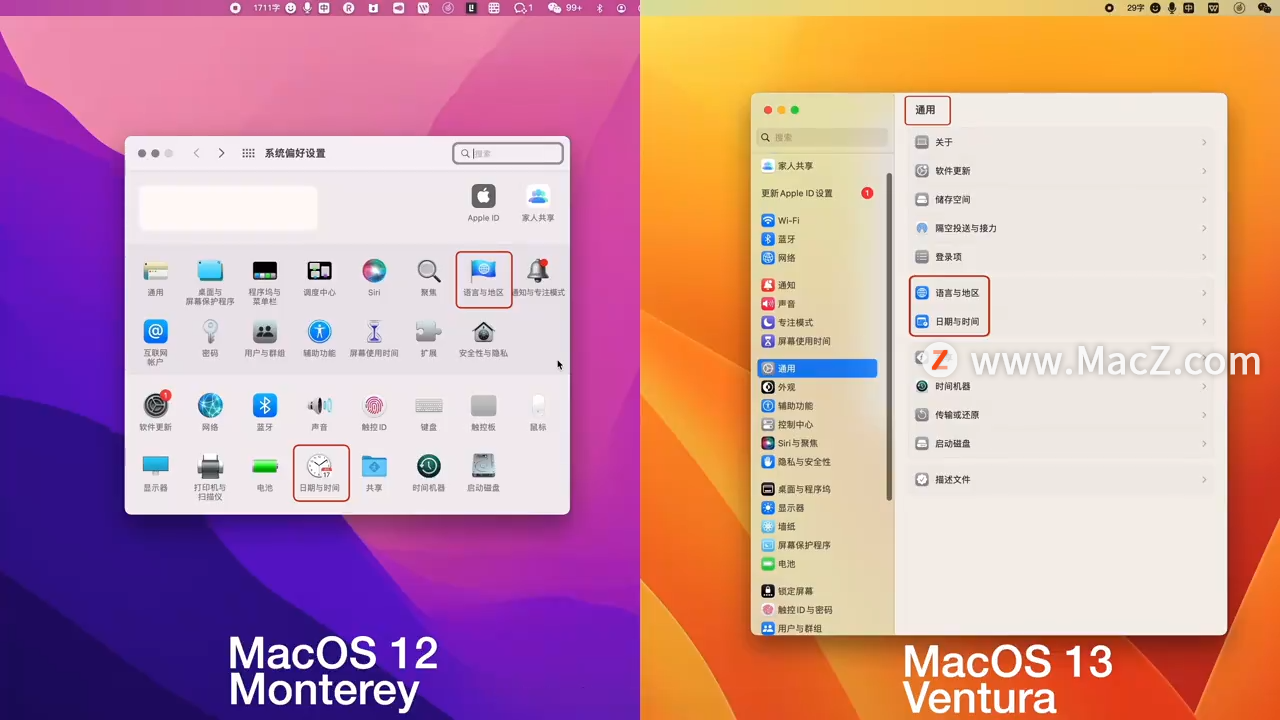Open 语言与地区 row in Ventura
Screen dimensions: 1280x720
click(x=1061, y=293)
